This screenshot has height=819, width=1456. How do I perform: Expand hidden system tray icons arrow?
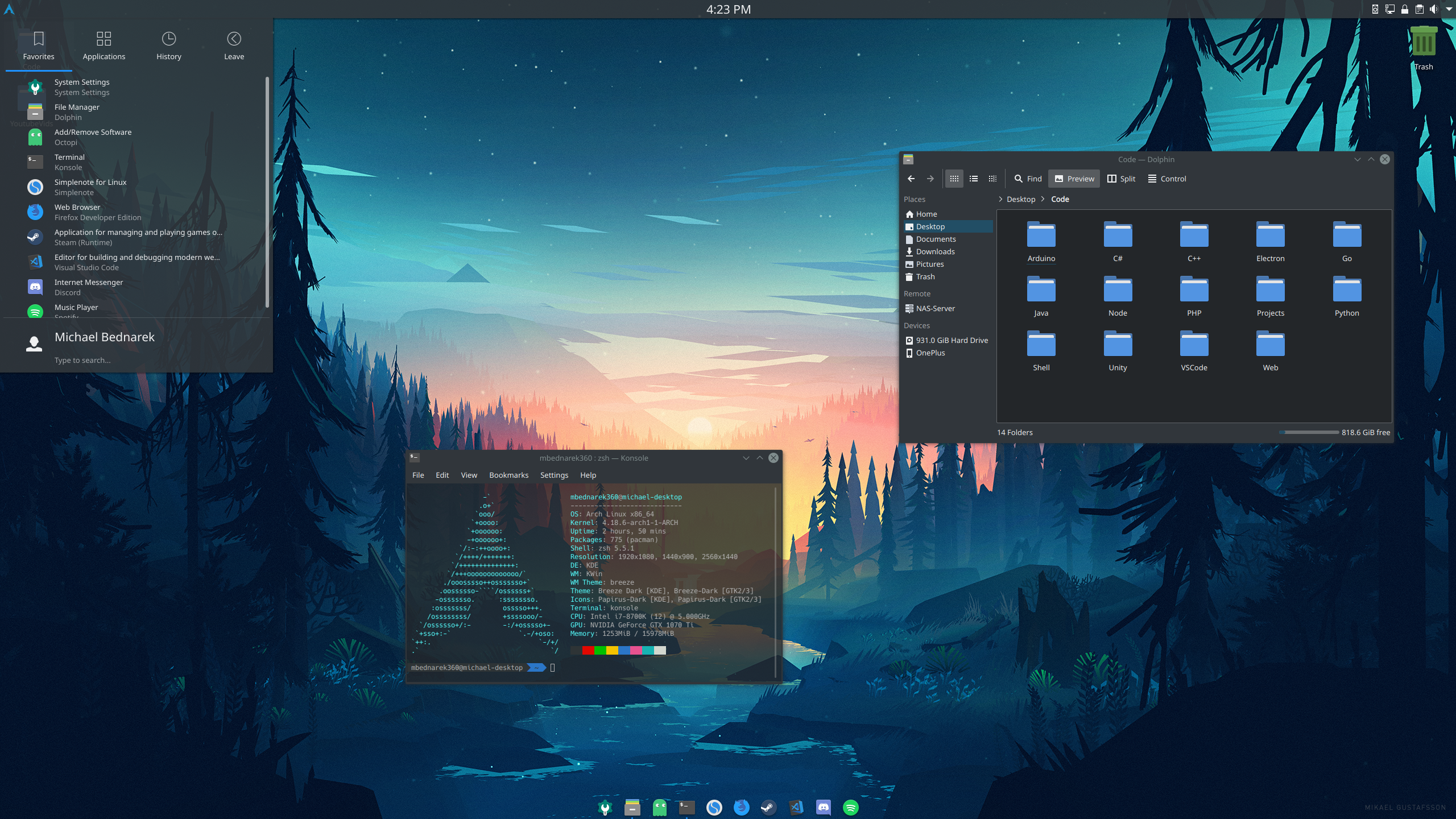pos(1449,9)
